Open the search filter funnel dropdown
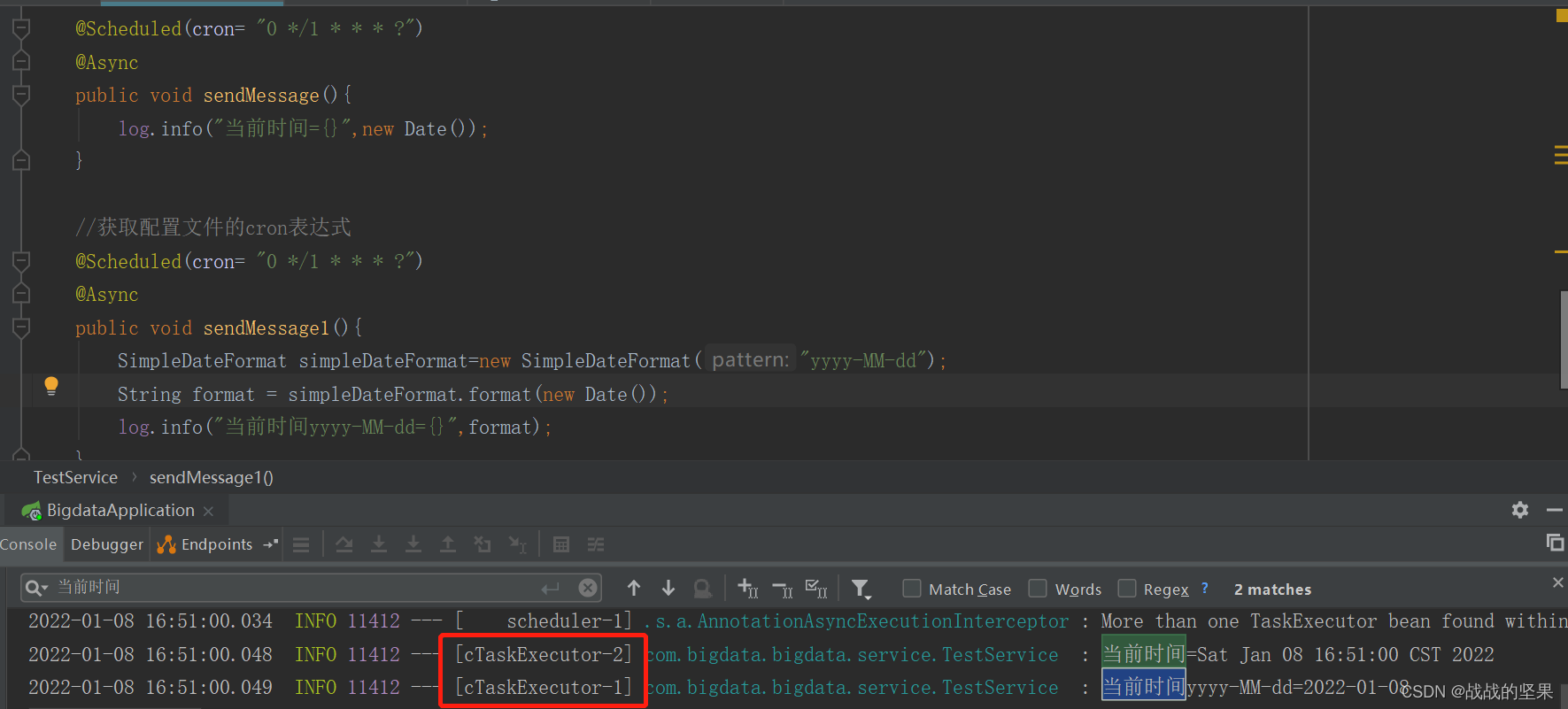Viewport: 1568px width, 709px height. click(861, 589)
